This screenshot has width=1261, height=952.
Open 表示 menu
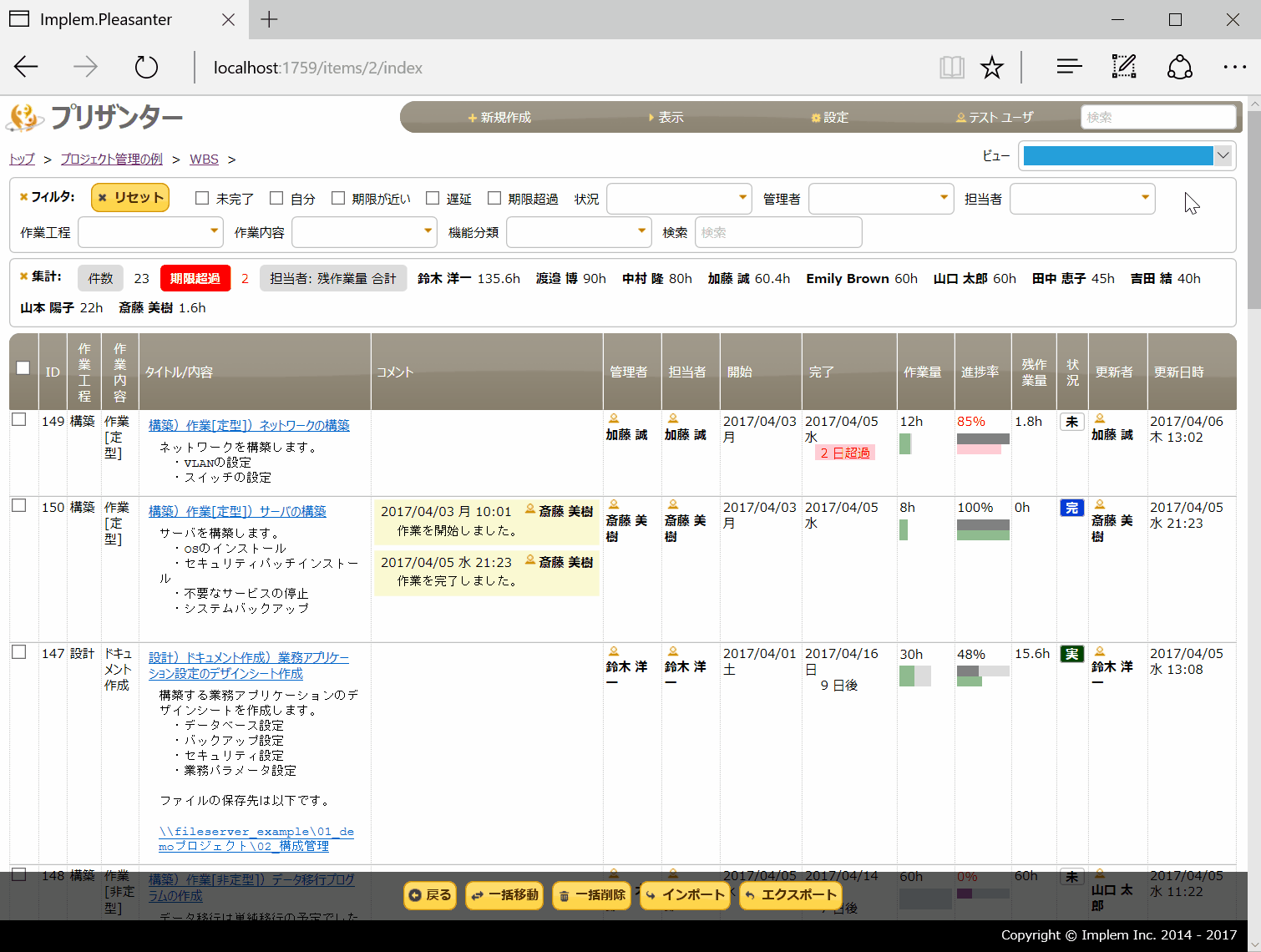coord(666,118)
